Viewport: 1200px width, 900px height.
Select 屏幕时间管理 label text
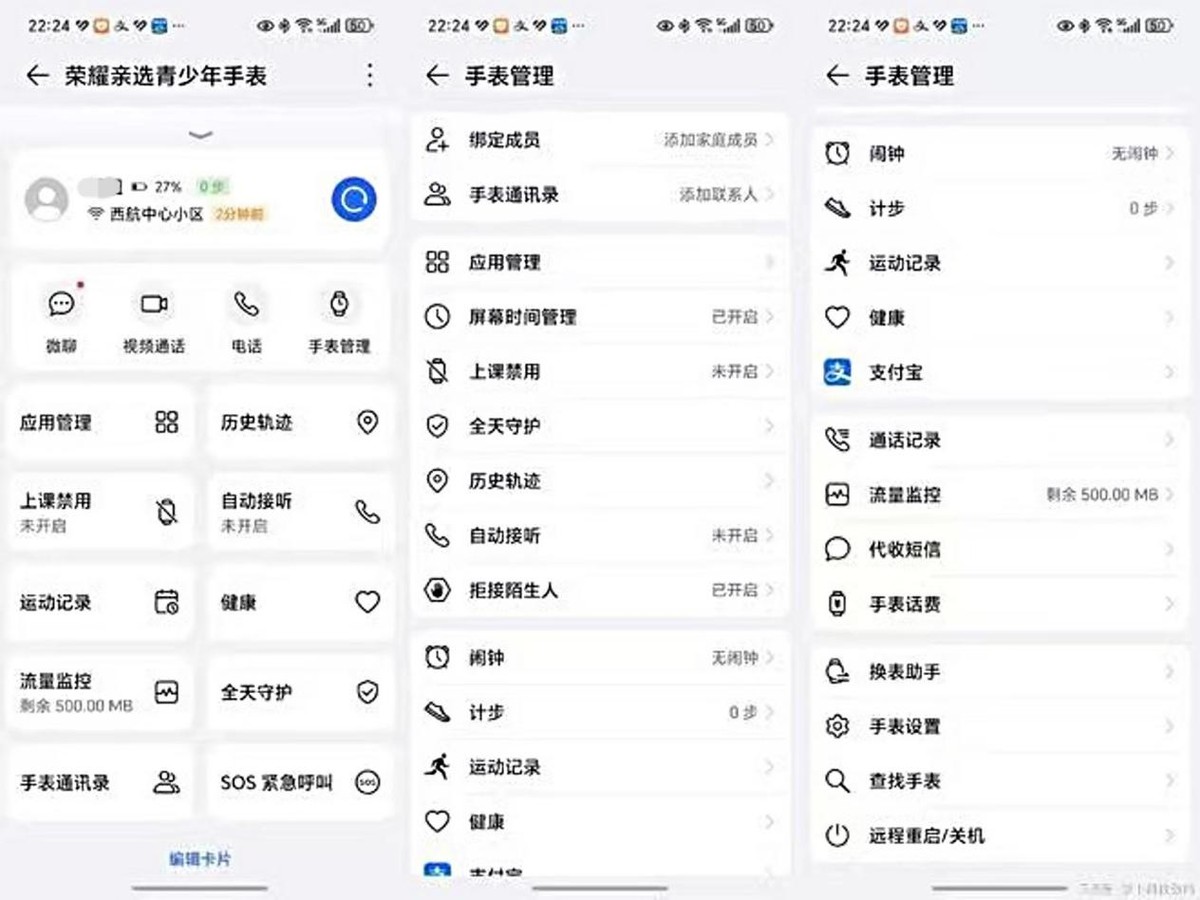point(522,317)
